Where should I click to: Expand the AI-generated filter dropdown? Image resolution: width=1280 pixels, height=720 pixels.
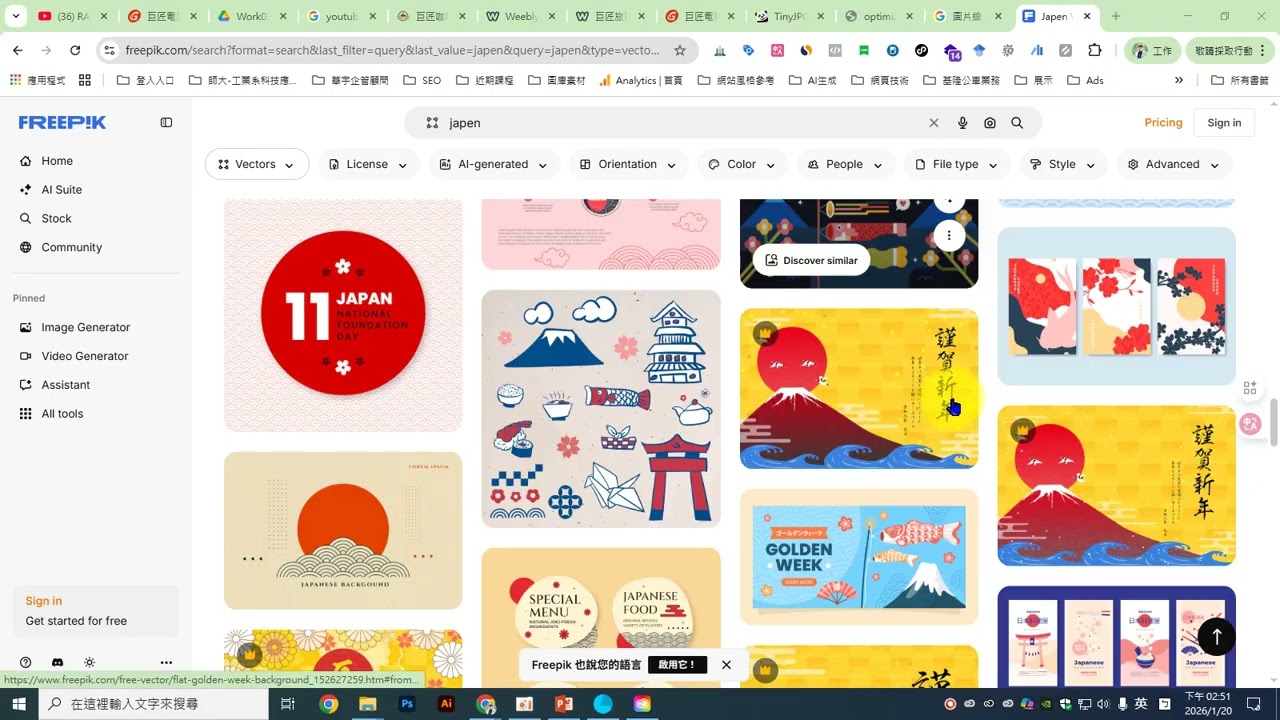point(494,164)
